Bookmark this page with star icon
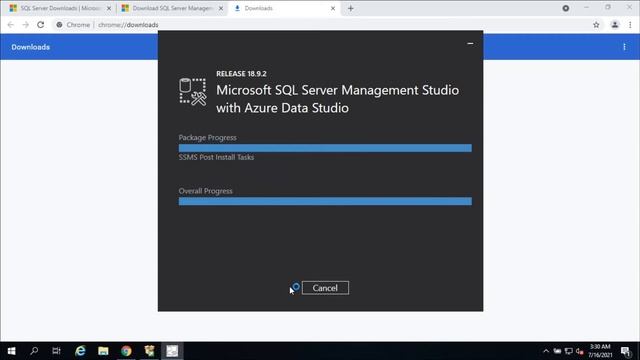640x360 pixels. pyautogui.click(x=596, y=25)
